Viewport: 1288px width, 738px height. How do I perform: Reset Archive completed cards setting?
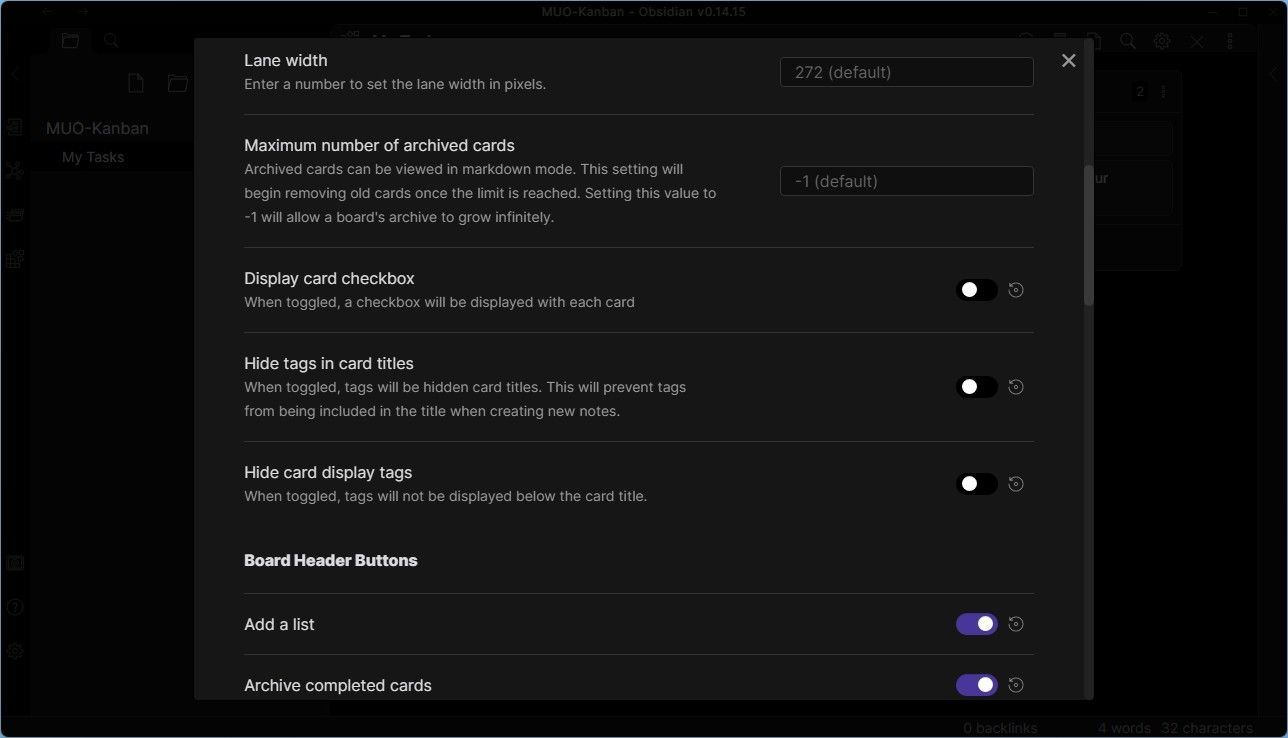[1016, 685]
